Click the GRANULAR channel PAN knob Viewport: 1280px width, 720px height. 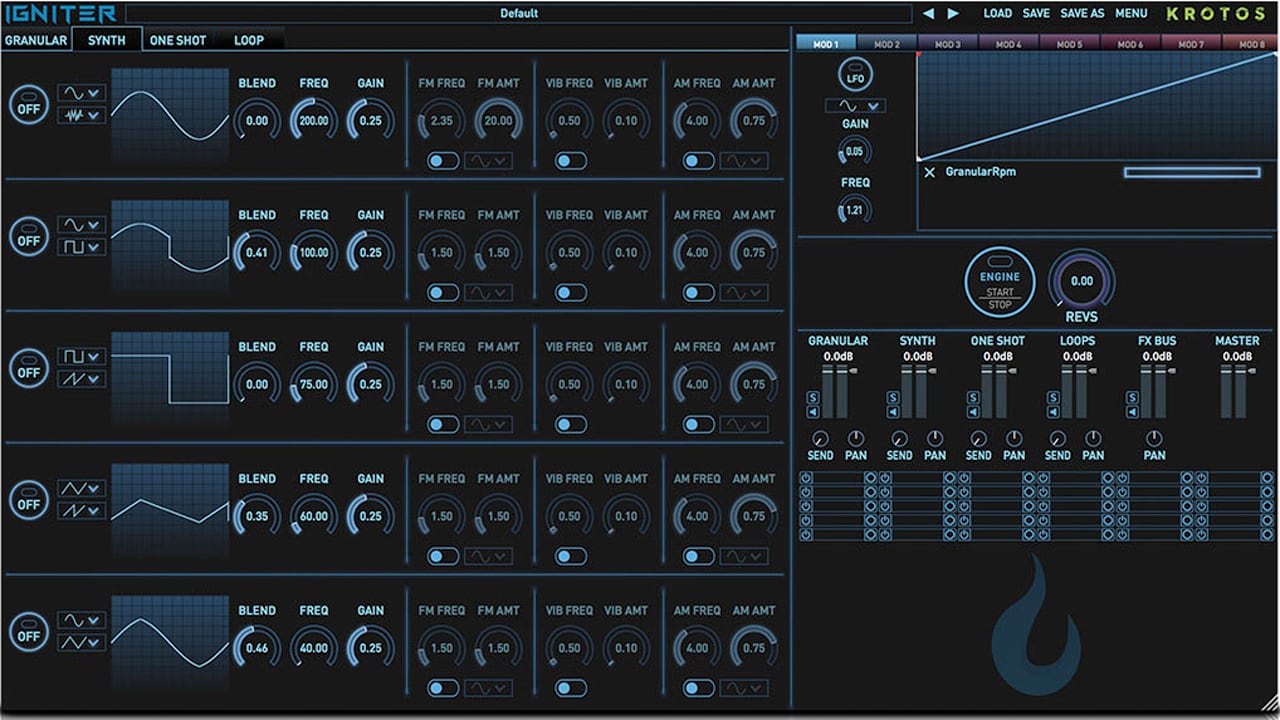[855, 438]
